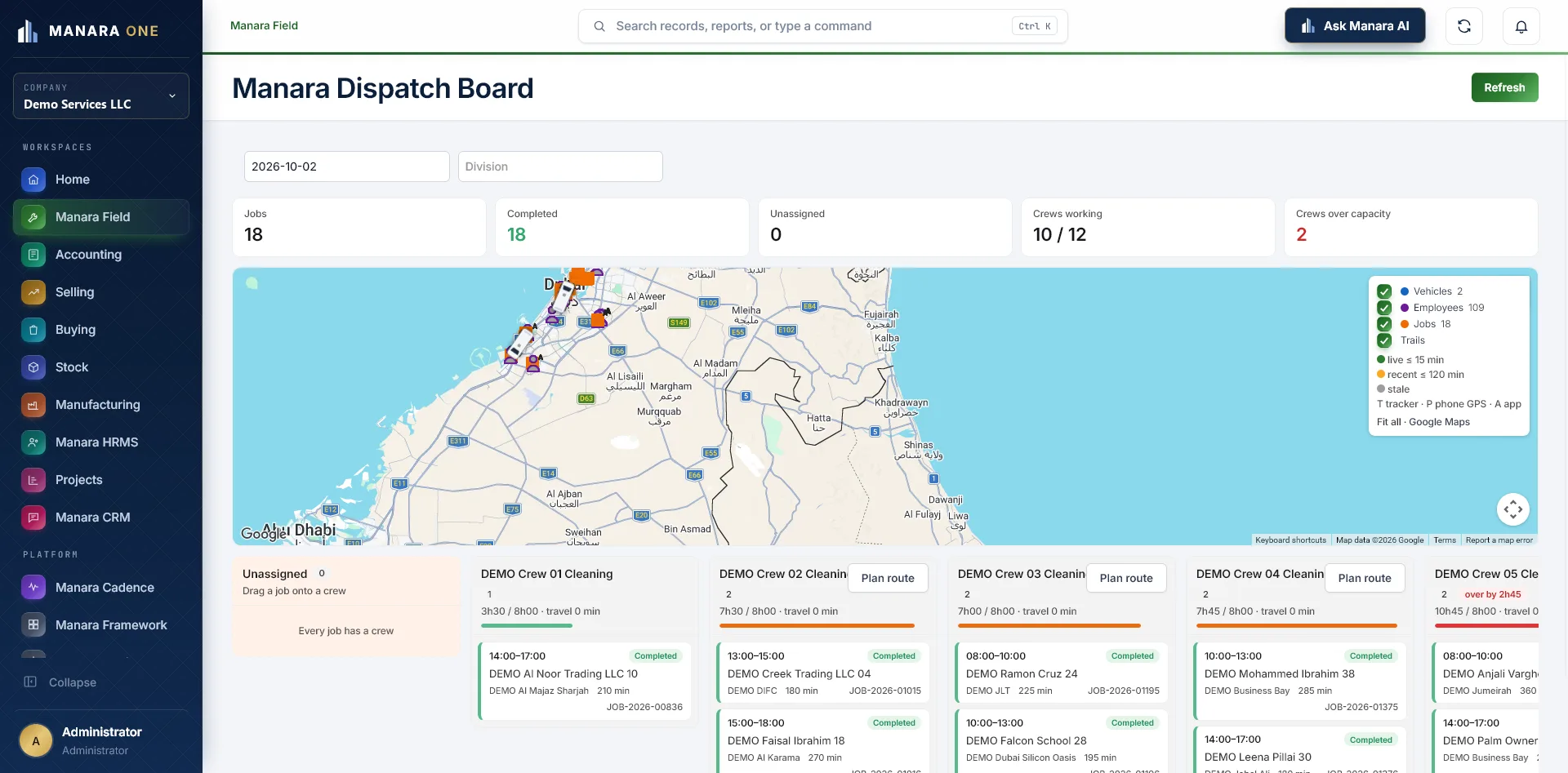
Task: Open job DEMO Mohammed Ibrahim 38
Action: pyautogui.click(x=1300, y=682)
